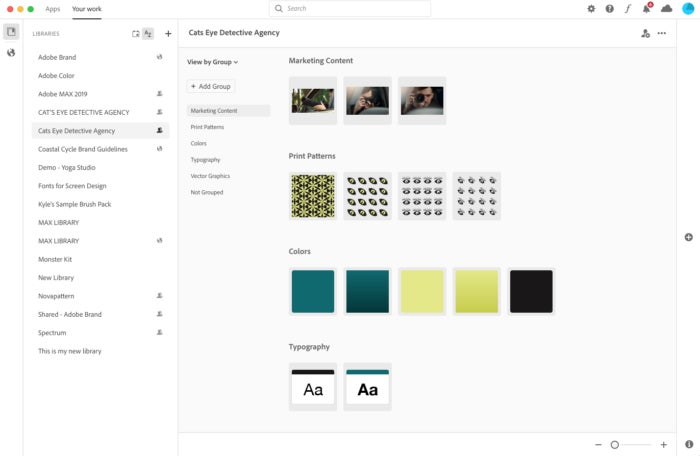Select the yellow floral print pattern
This screenshot has width=700, height=456.
[313, 196]
